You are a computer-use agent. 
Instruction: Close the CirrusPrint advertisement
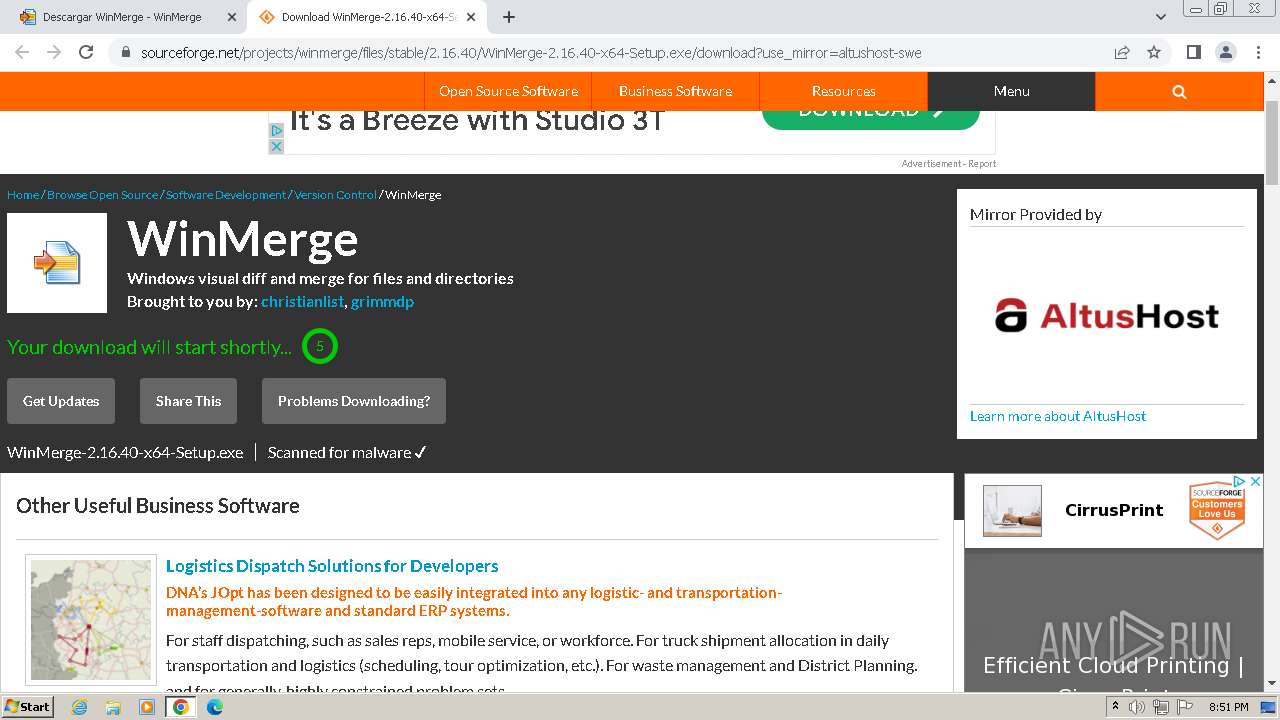click(x=1255, y=482)
